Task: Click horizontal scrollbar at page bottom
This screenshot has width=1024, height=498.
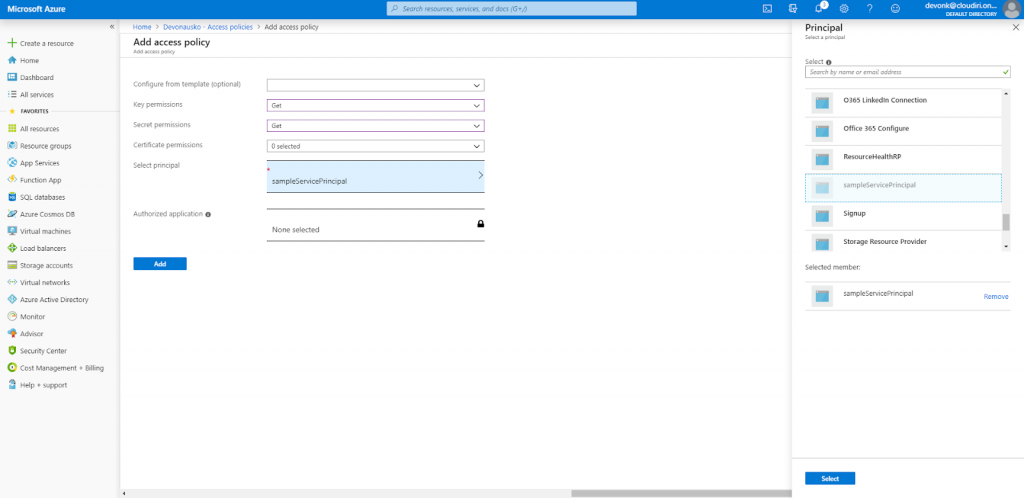Action: (x=680, y=493)
